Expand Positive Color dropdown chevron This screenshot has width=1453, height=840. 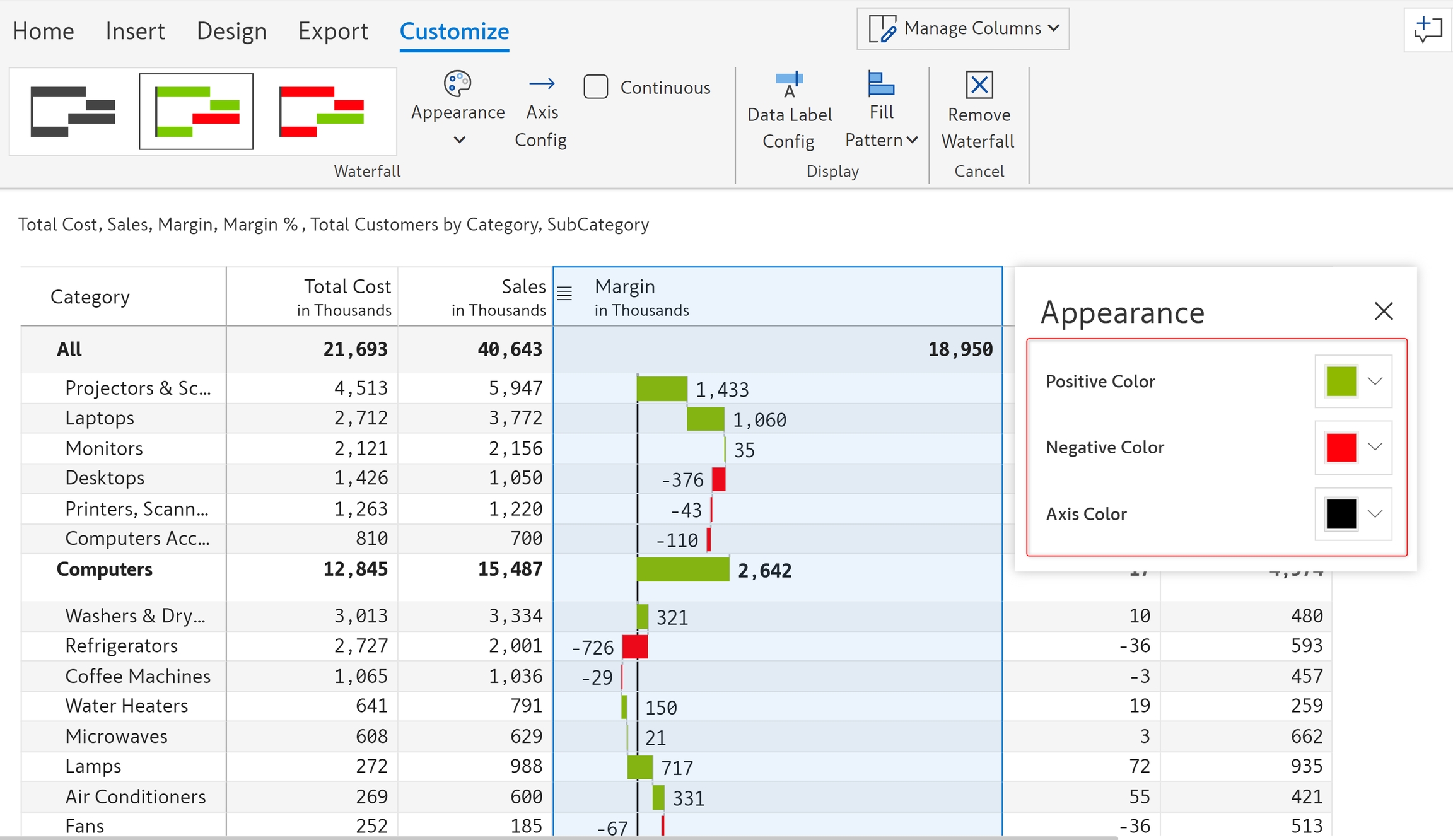1375,381
